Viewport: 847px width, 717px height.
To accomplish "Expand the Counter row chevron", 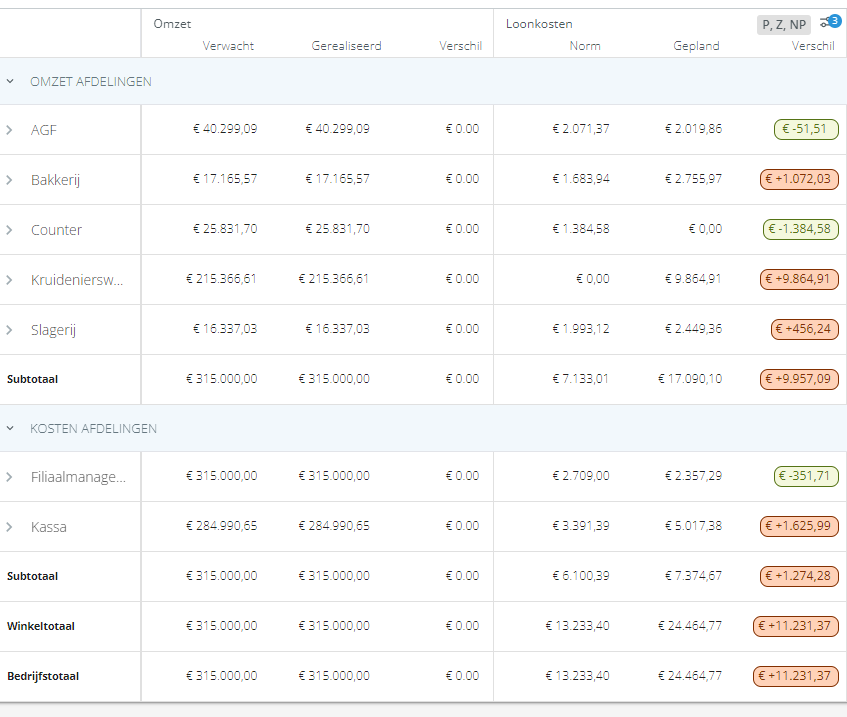I will click(9, 230).
